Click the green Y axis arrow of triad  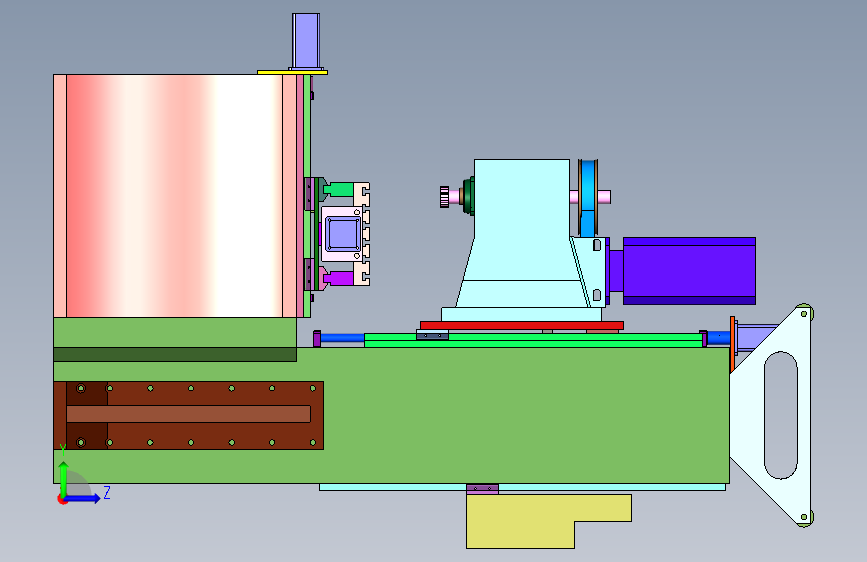(64, 479)
